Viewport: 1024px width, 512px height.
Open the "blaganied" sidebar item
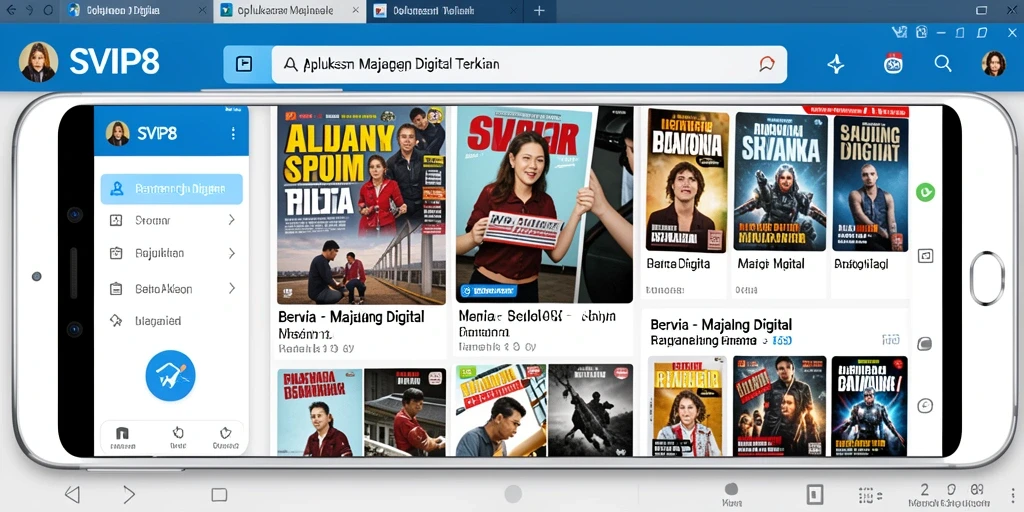[x=158, y=321]
